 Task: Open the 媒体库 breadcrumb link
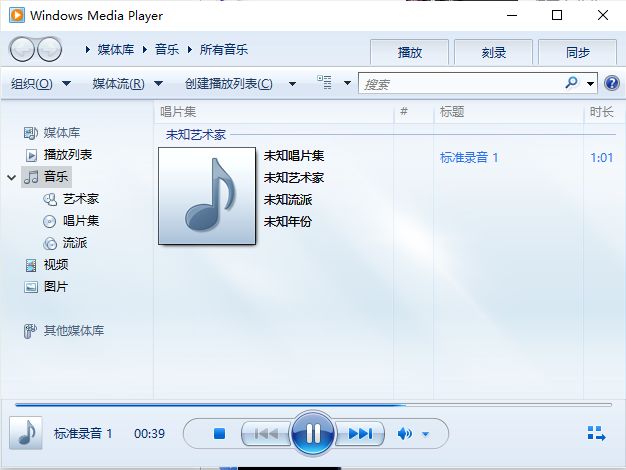coord(116,50)
